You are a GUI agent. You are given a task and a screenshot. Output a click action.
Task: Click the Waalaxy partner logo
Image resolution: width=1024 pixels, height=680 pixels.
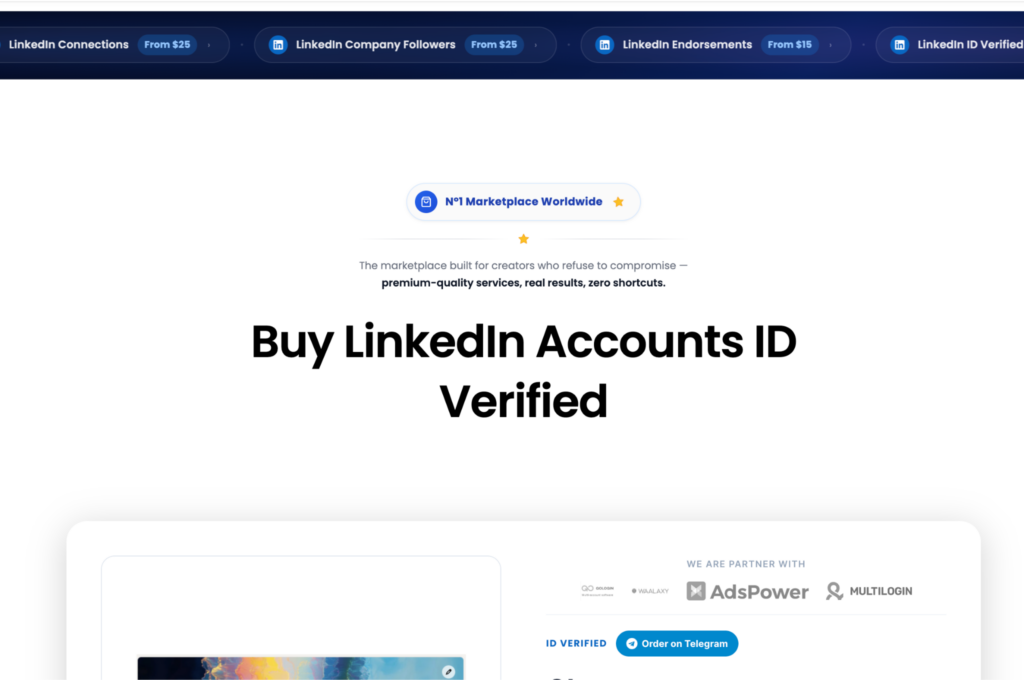(650, 591)
